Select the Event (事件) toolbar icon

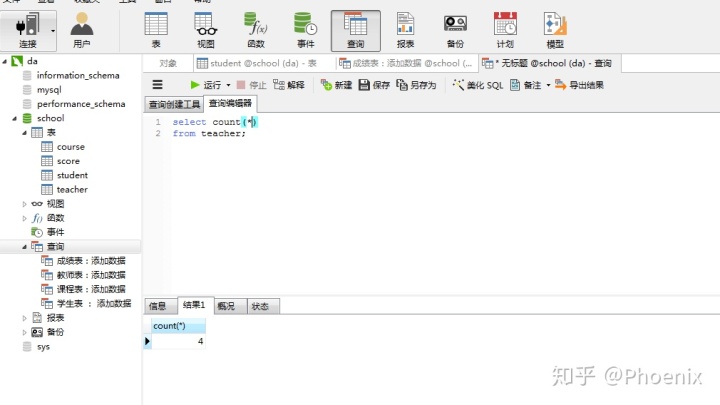305,30
